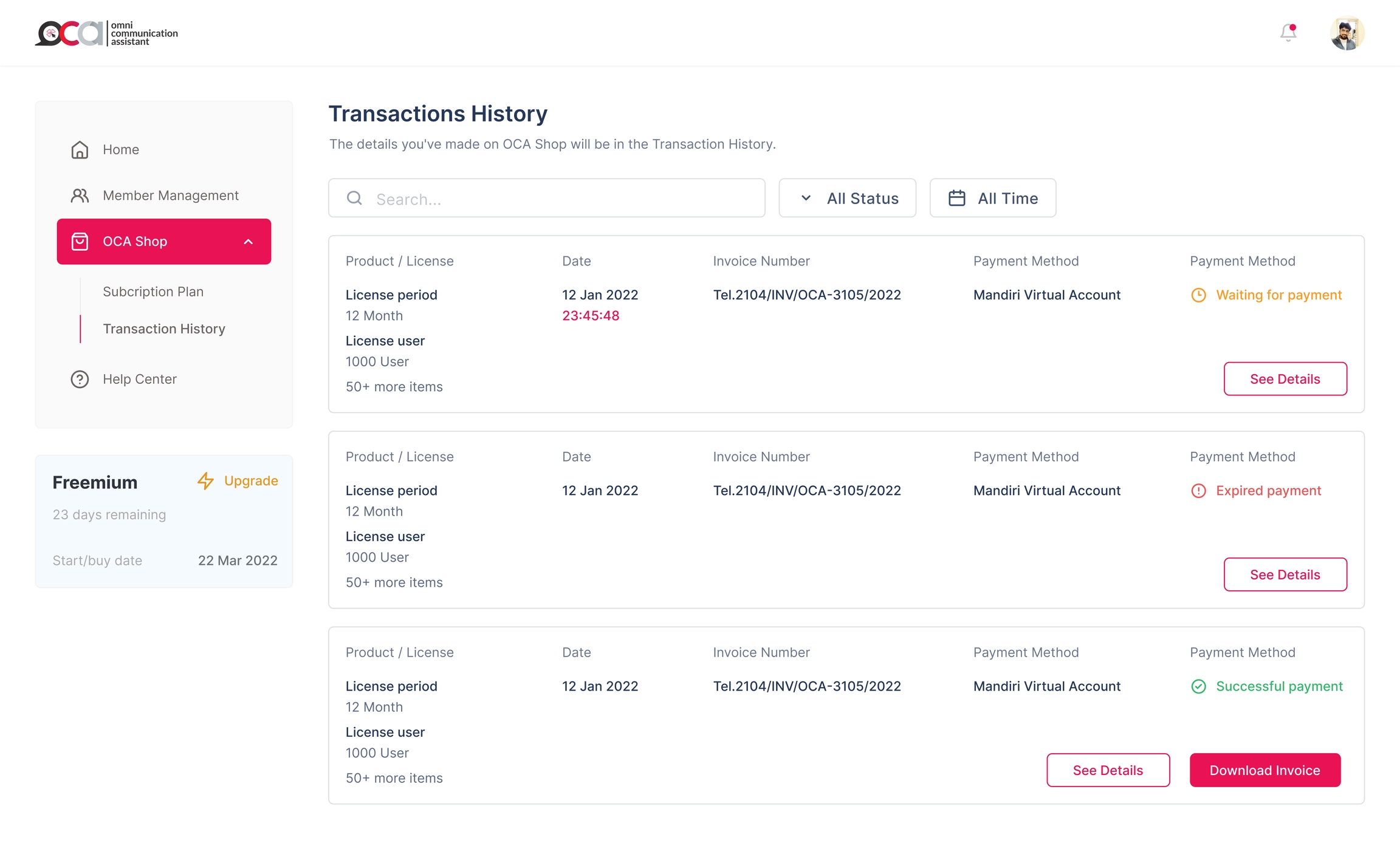The width and height of the screenshot is (1400, 857).
Task: Click the Download Invoice button
Action: coord(1264,770)
